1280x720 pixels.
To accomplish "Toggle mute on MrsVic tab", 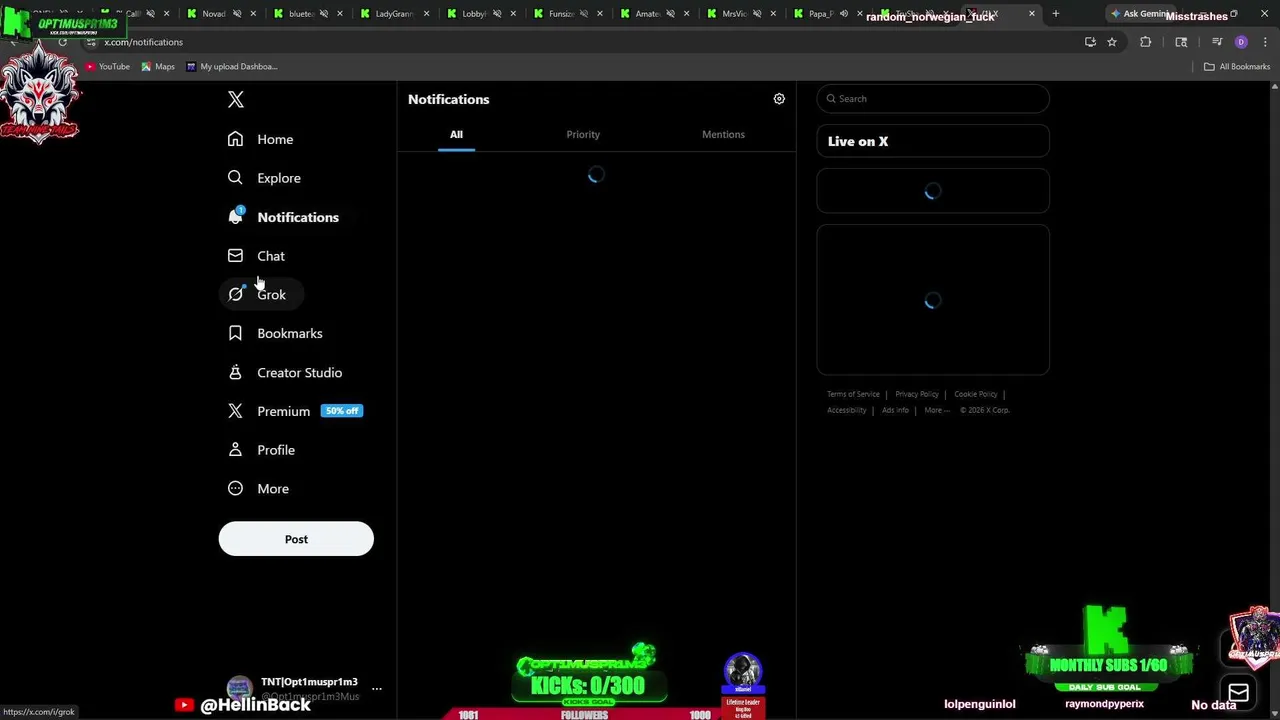I will [x=757, y=14].
